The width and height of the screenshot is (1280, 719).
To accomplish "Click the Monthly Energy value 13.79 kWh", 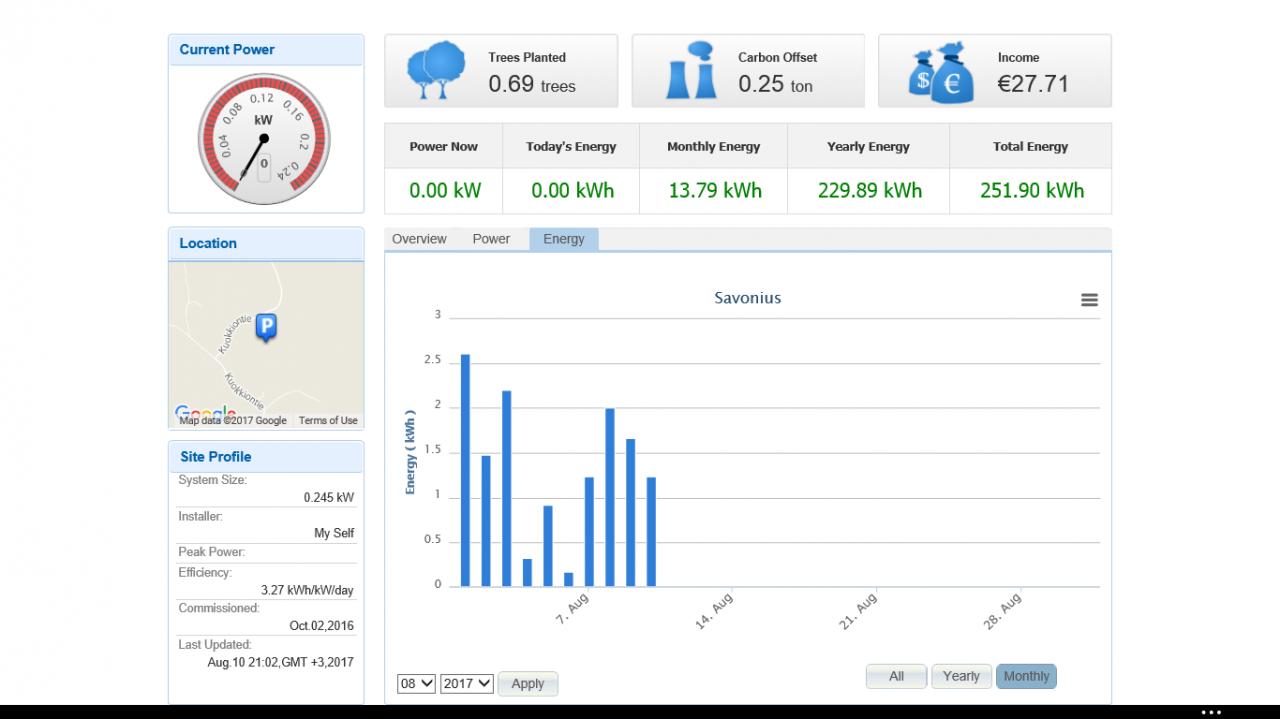I will pyautogui.click(x=715, y=190).
